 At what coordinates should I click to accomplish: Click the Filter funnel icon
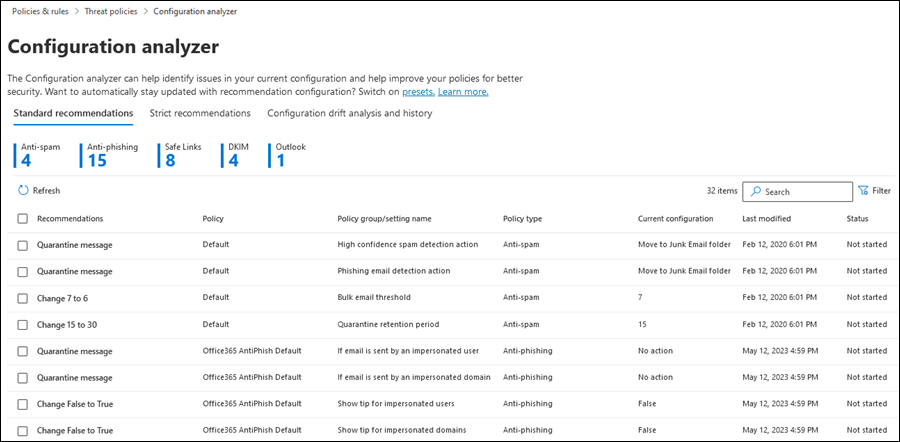[862, 190]
